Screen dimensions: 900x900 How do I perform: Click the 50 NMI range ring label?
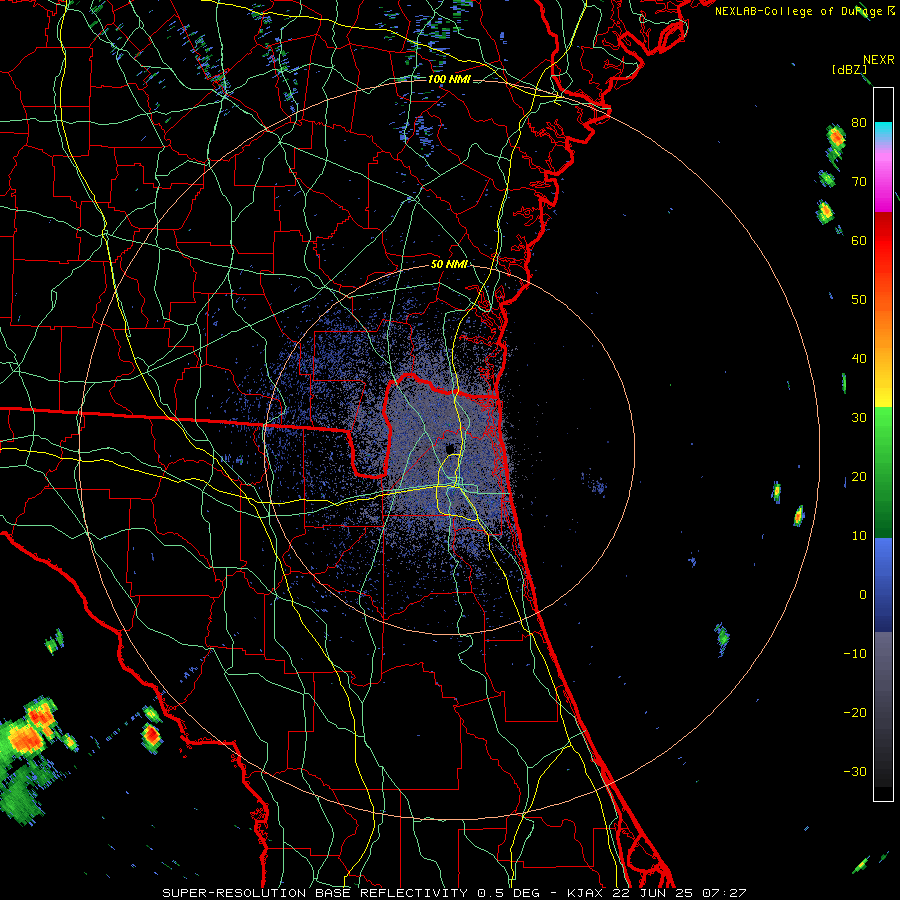[x=449, y=264]
